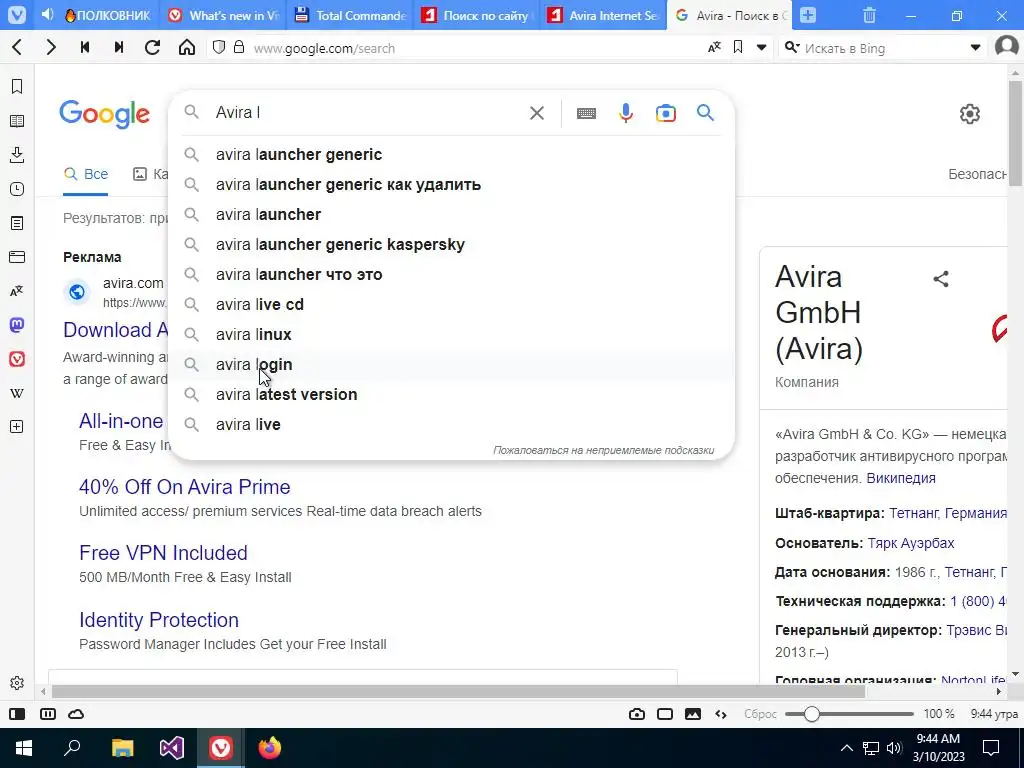Go forward with the Forward arrow
This screenshot has width=1024, height=768.
[51, 47]
